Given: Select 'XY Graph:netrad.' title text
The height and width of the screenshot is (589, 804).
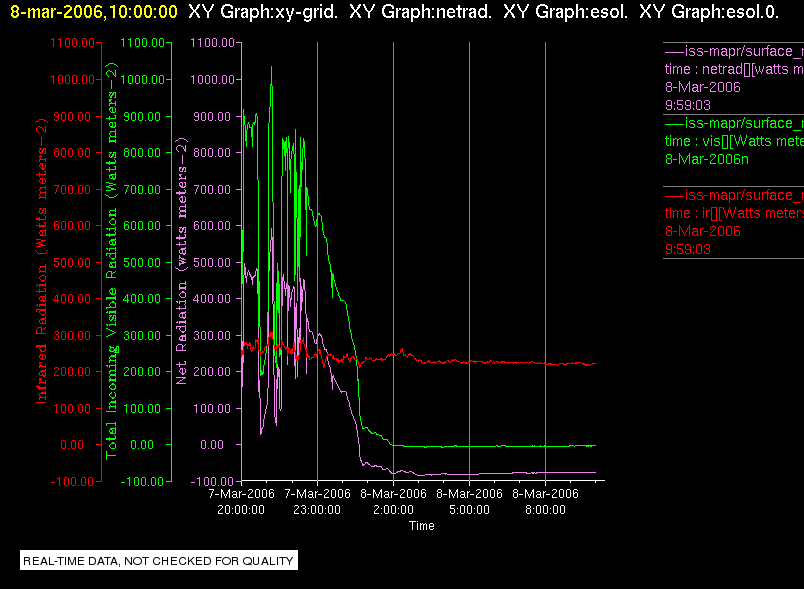Looking at the screenshot, I should 420,11.
